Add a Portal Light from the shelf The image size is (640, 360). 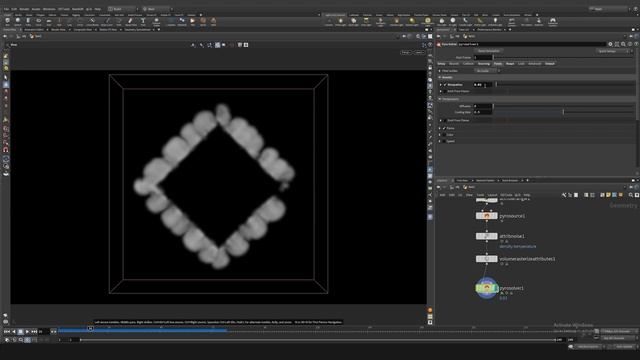pos(480,21)
